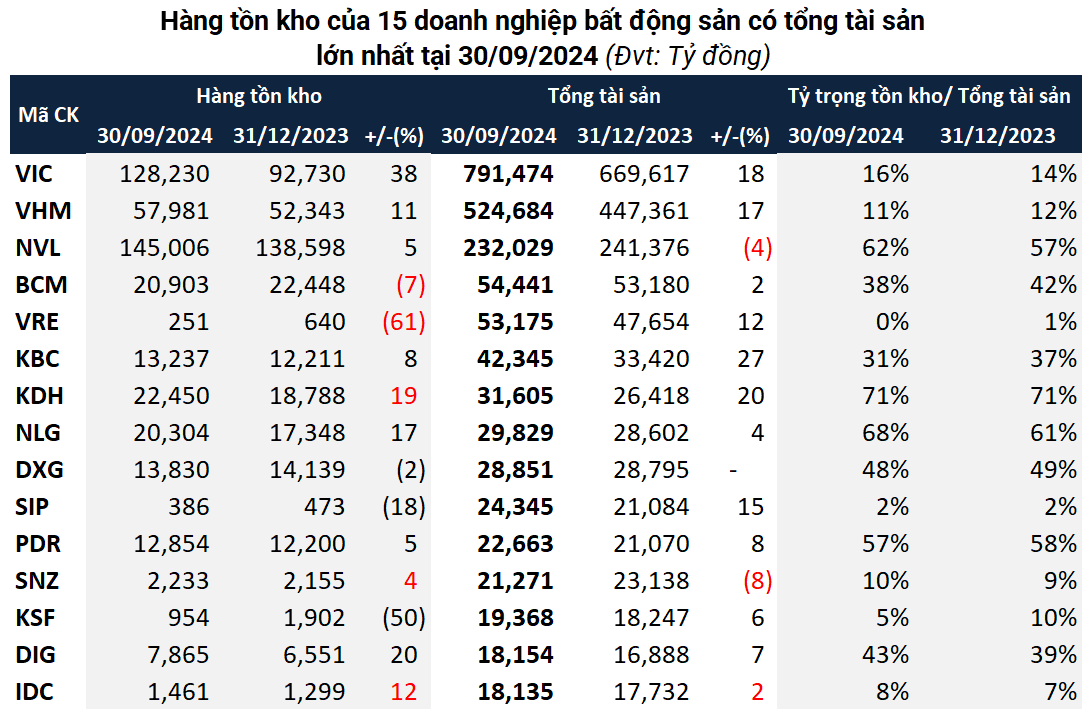Click VRE inventory ratio 0%
The image size is (1082, 709).
click(x=892, y=322)
